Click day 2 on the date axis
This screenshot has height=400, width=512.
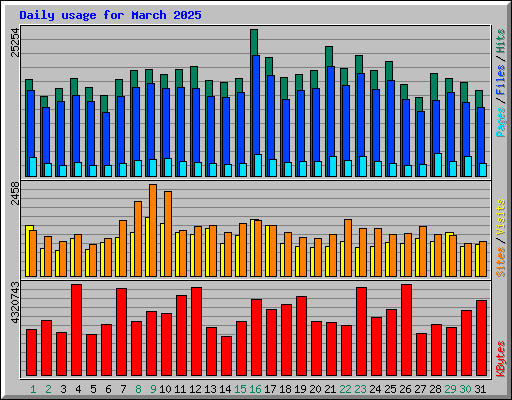(x=48, y=389)
